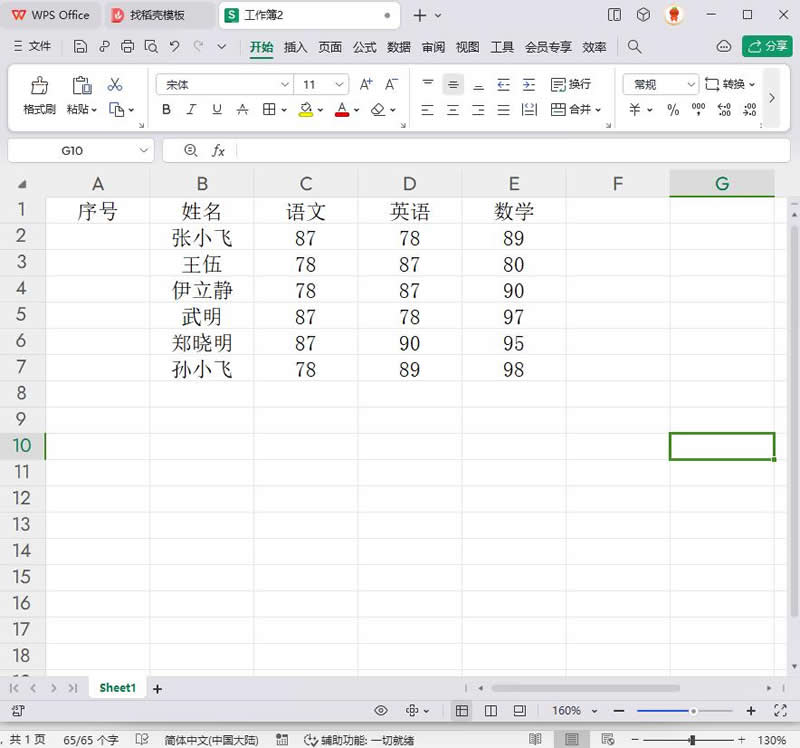Open the font family dropdown showing 宋体
This screenshot has height=748, width=800.
pyautogui.click(x=285, y=84)
